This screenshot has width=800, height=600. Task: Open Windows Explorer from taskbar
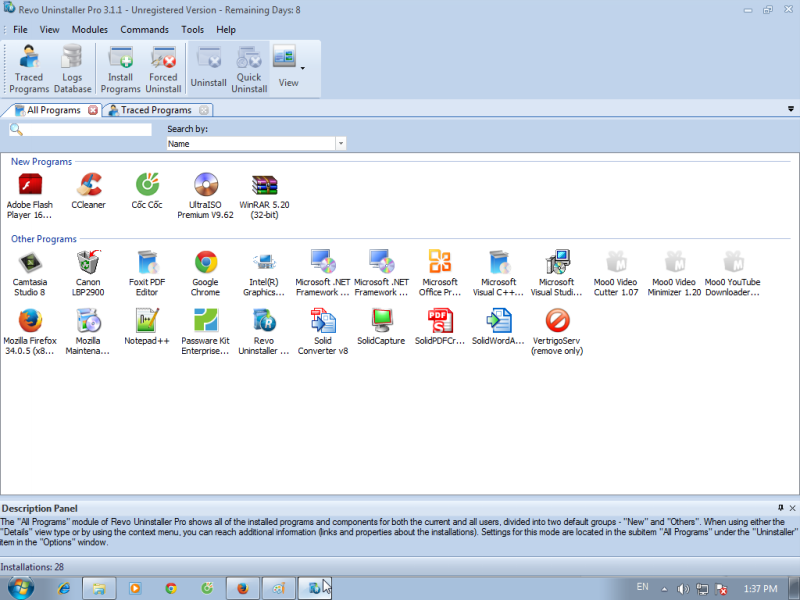click(x=99, y=588)
